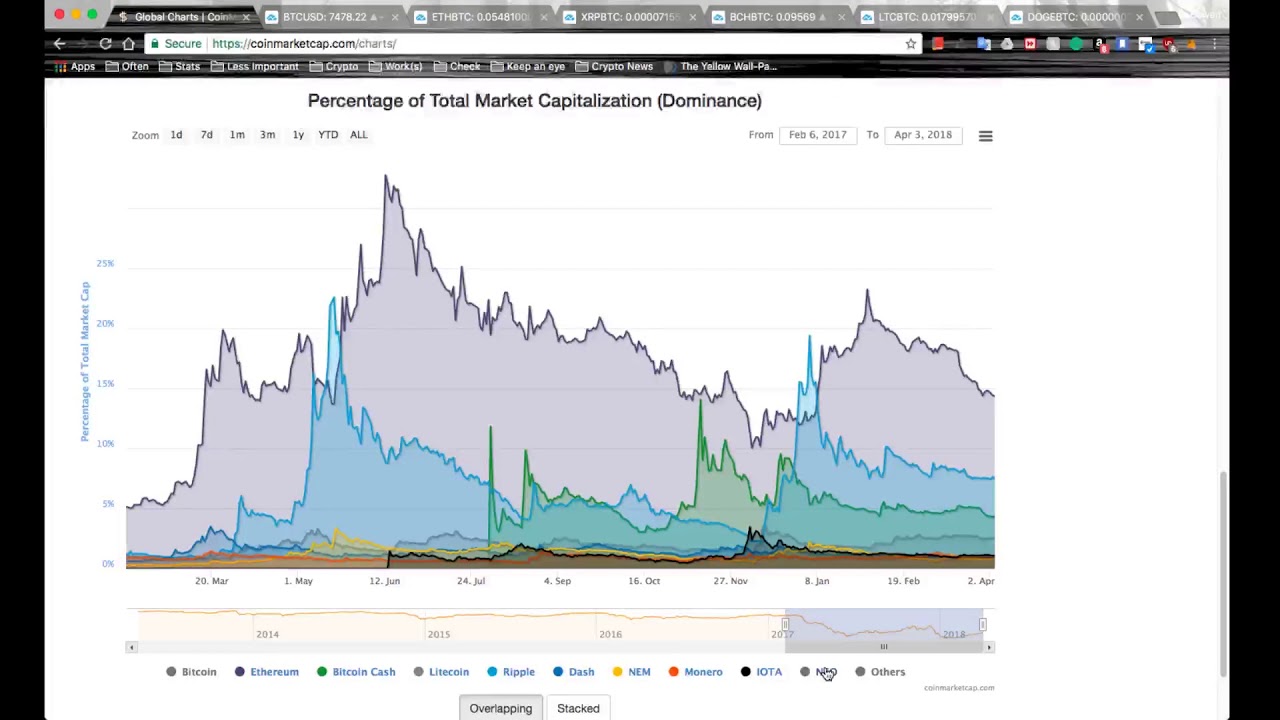Toggle Others series in the legend

[879, 672]
